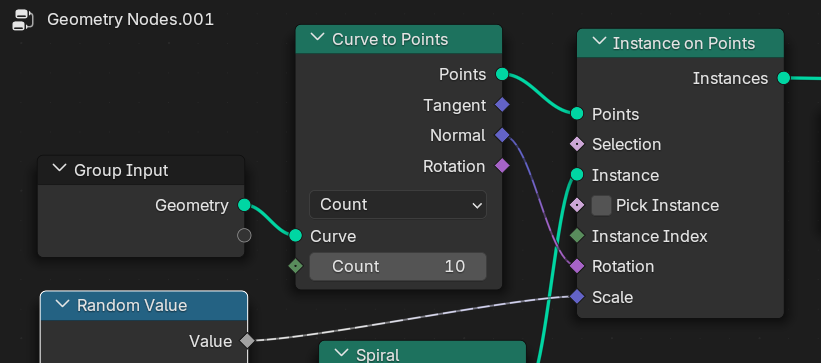Screen dimensions: 821x363
Task: Click the Geometry Nodes.001 breadcrumb label
Action: click(x=130, y=20)
